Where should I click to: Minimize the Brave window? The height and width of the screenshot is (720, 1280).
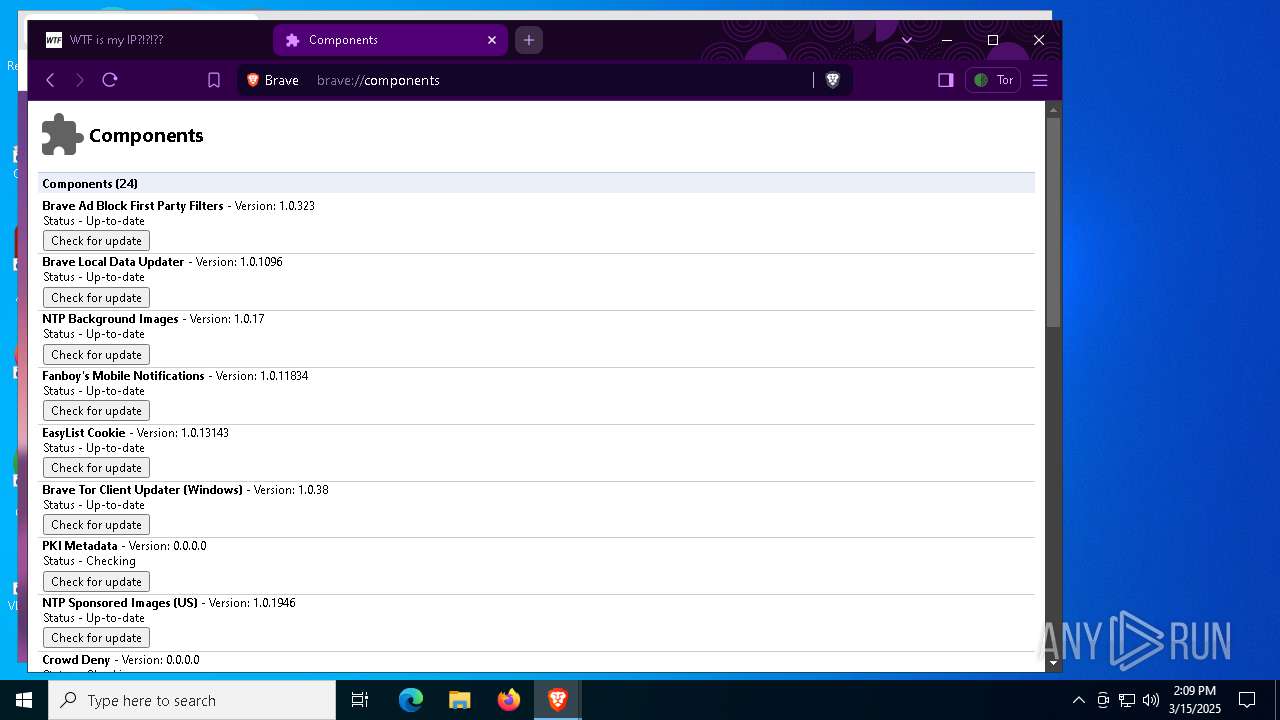(947, 40)
